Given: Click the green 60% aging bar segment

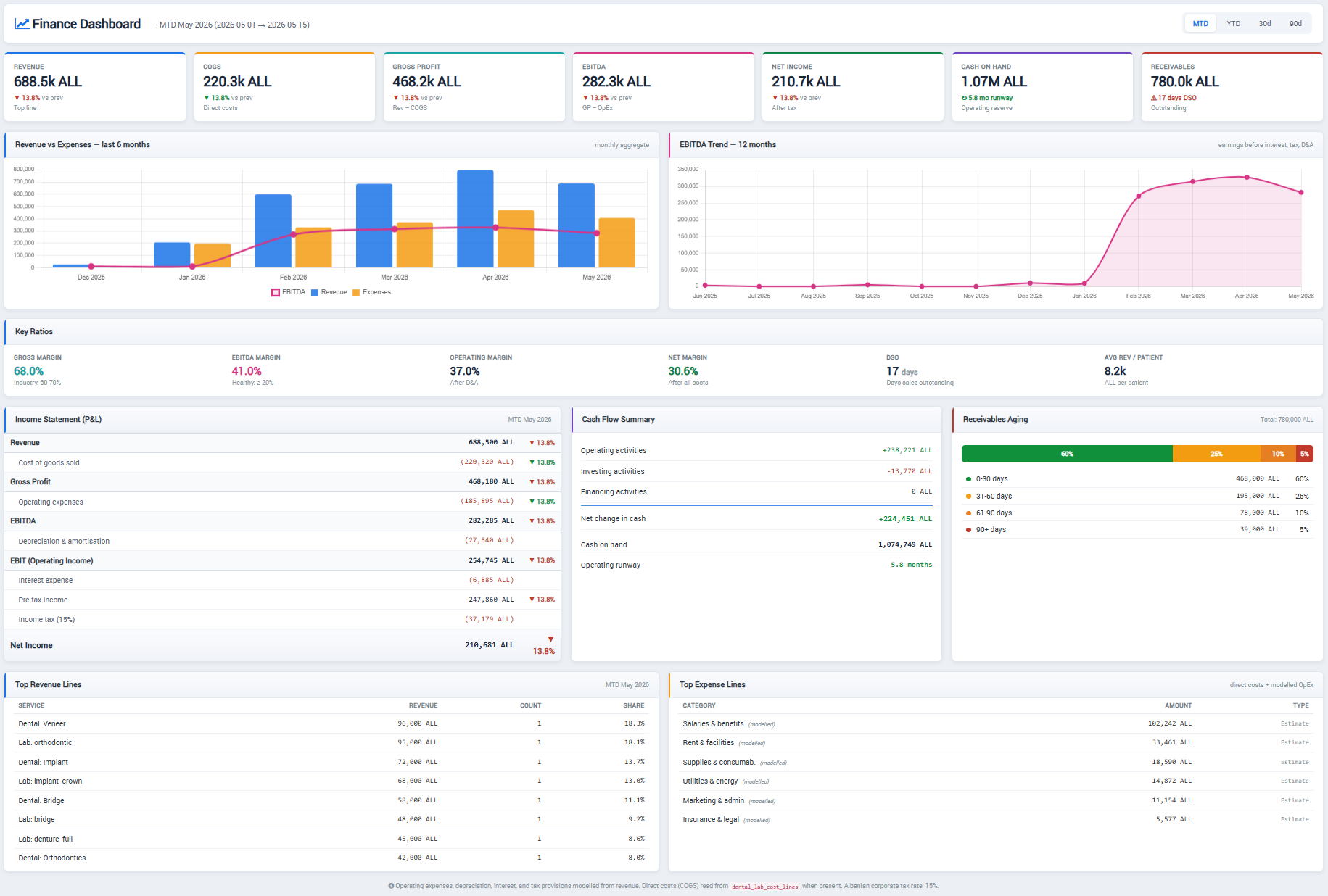Looking at the screenshot, I should pos(1067,454).
